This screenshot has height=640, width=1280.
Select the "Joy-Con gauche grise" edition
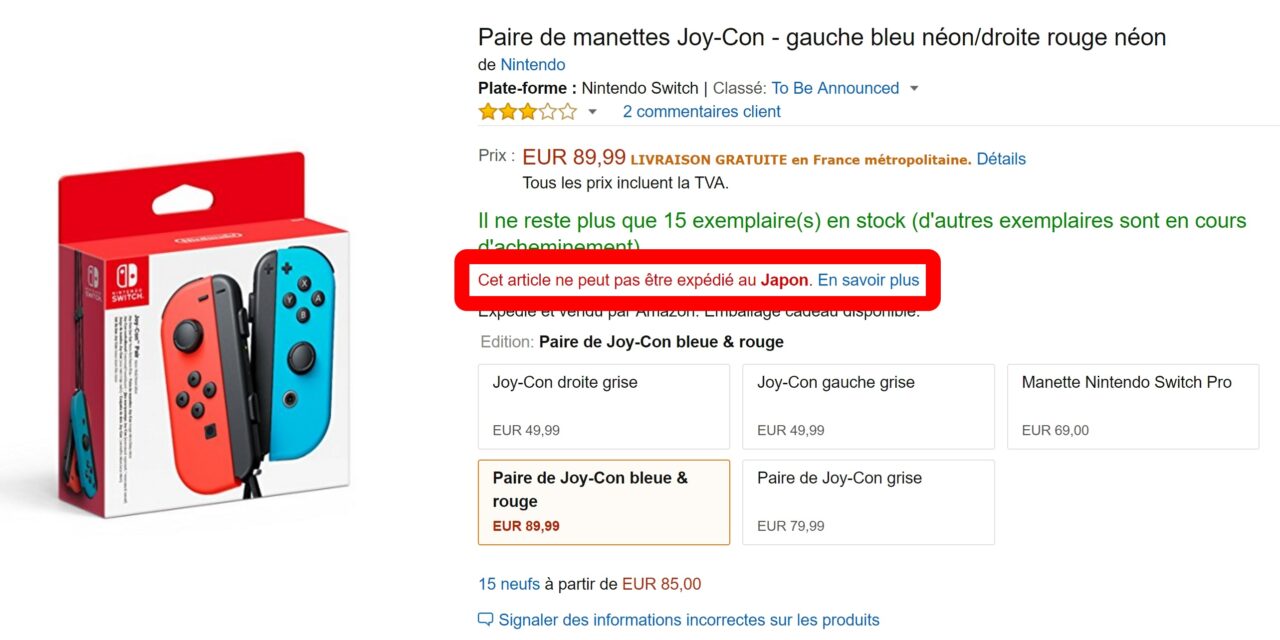[x=868, y=406]
